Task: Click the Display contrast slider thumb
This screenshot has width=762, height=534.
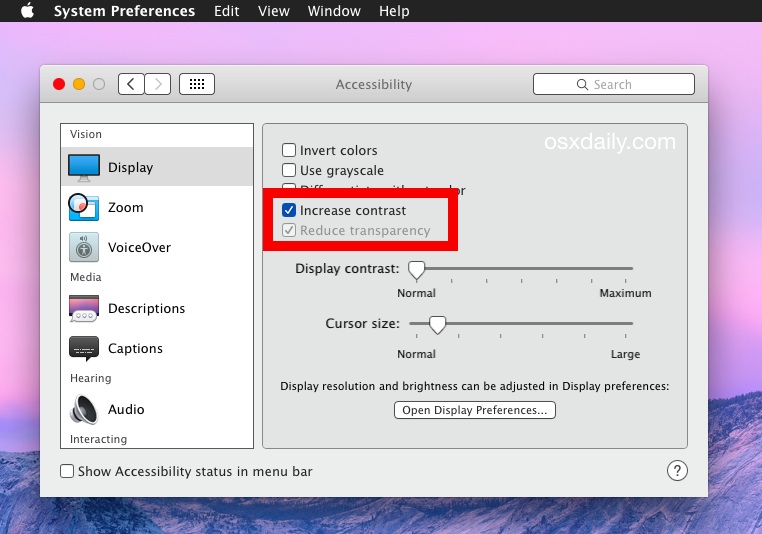Action: (x=416, y=270)
